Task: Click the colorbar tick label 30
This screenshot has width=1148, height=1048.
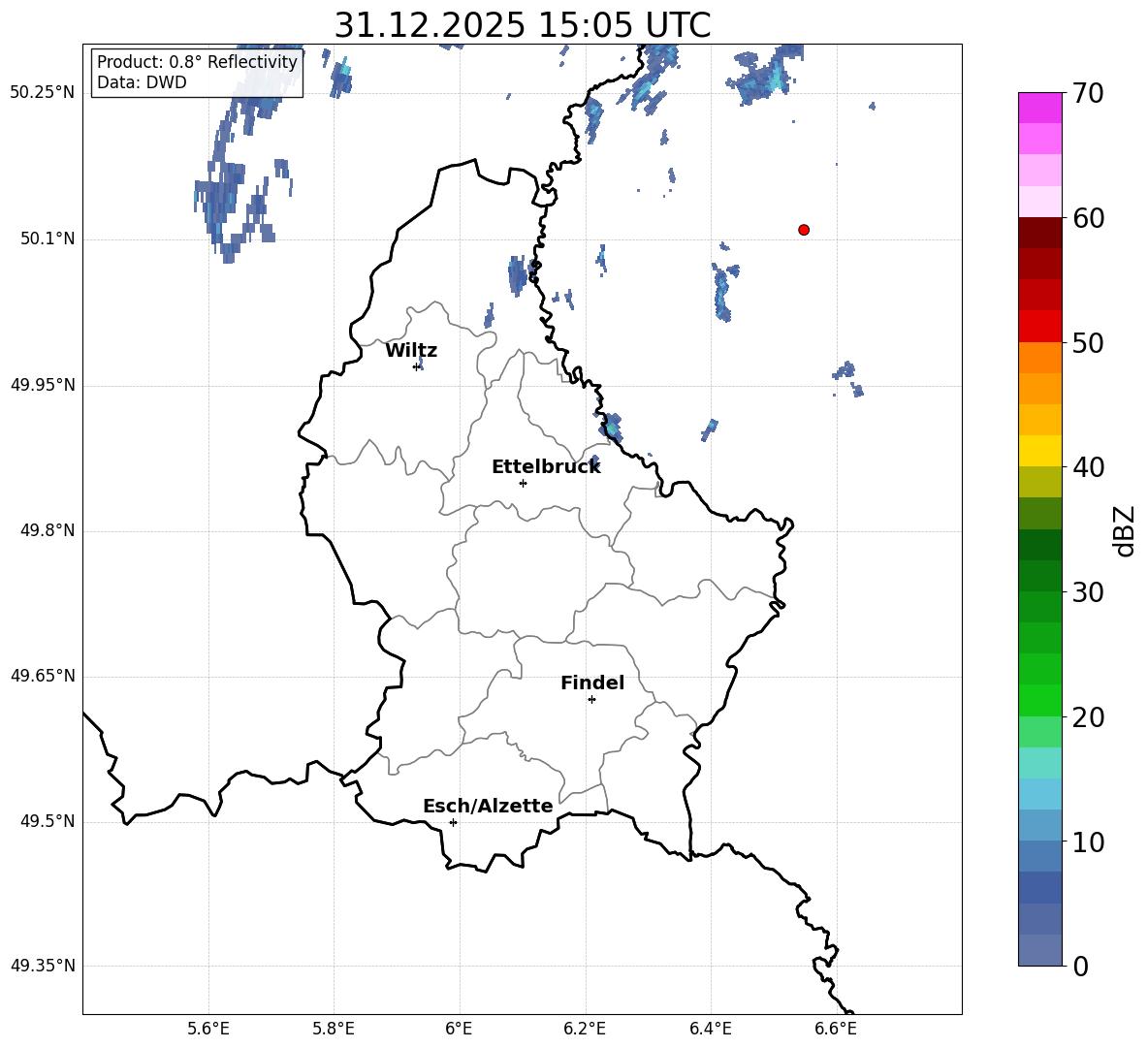Action: 1088,592
